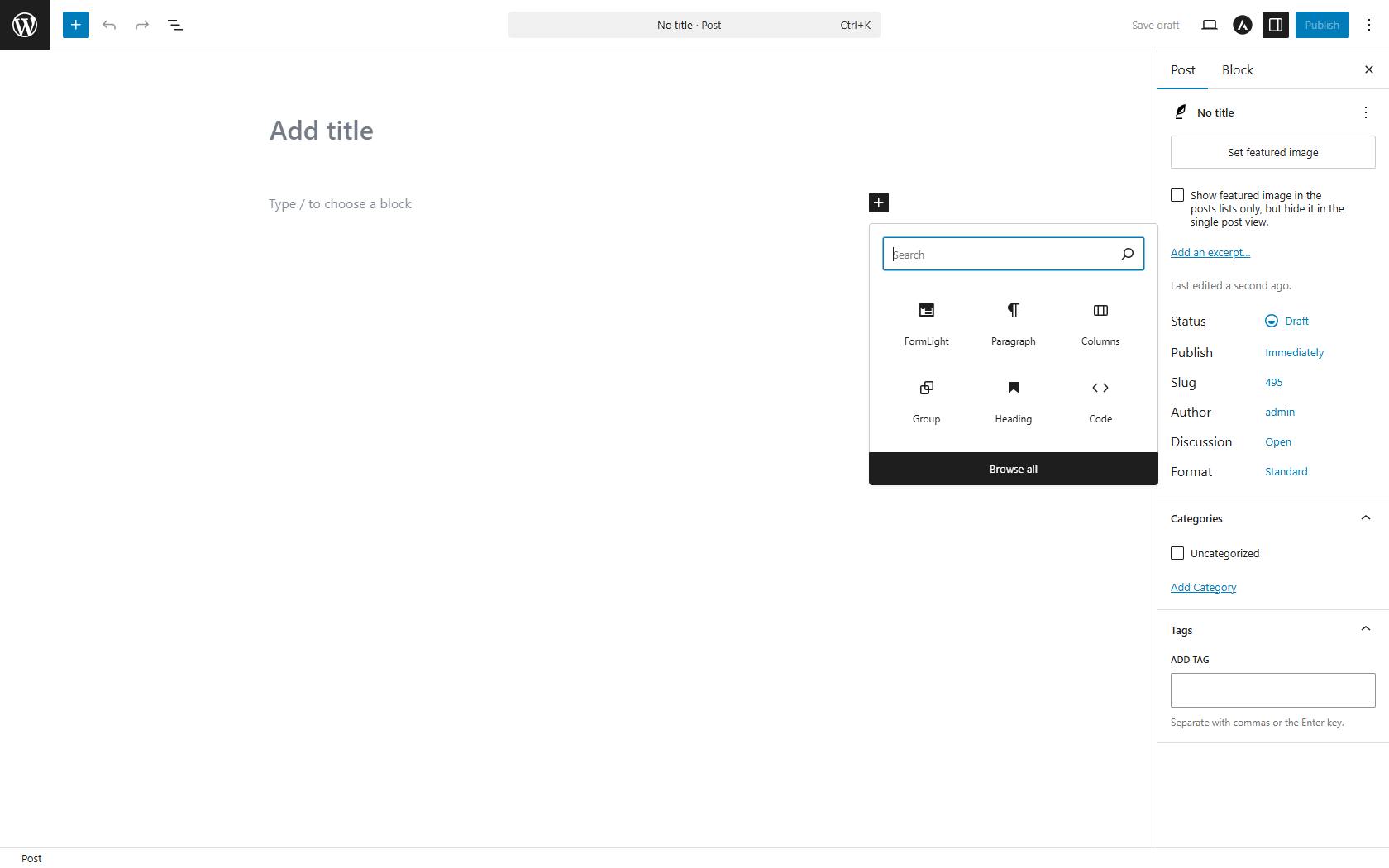This screenshot has height=868, width=1389.
Task: Collapse the Categories panel
Action: [1365, 517]
